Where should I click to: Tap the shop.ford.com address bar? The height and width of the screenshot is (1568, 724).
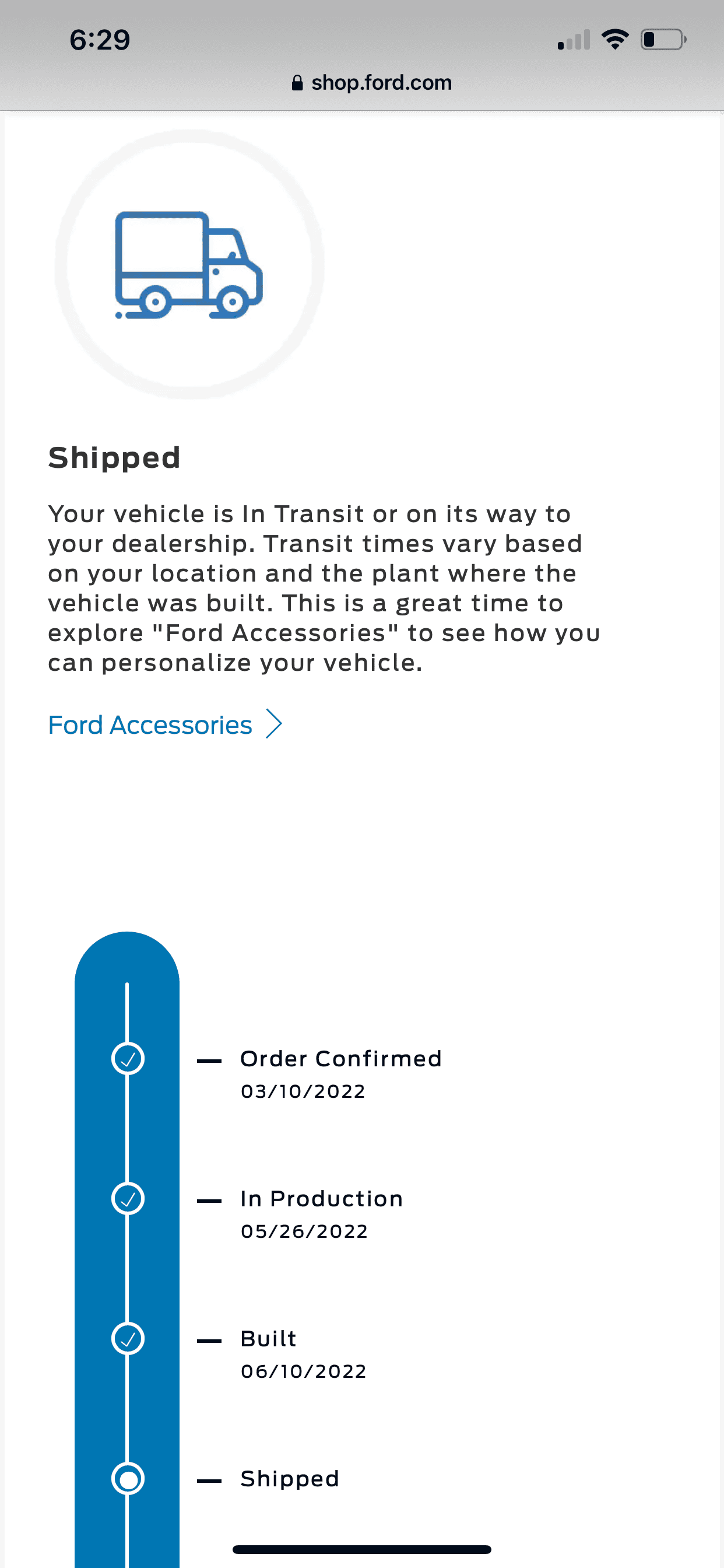(372, 83)
